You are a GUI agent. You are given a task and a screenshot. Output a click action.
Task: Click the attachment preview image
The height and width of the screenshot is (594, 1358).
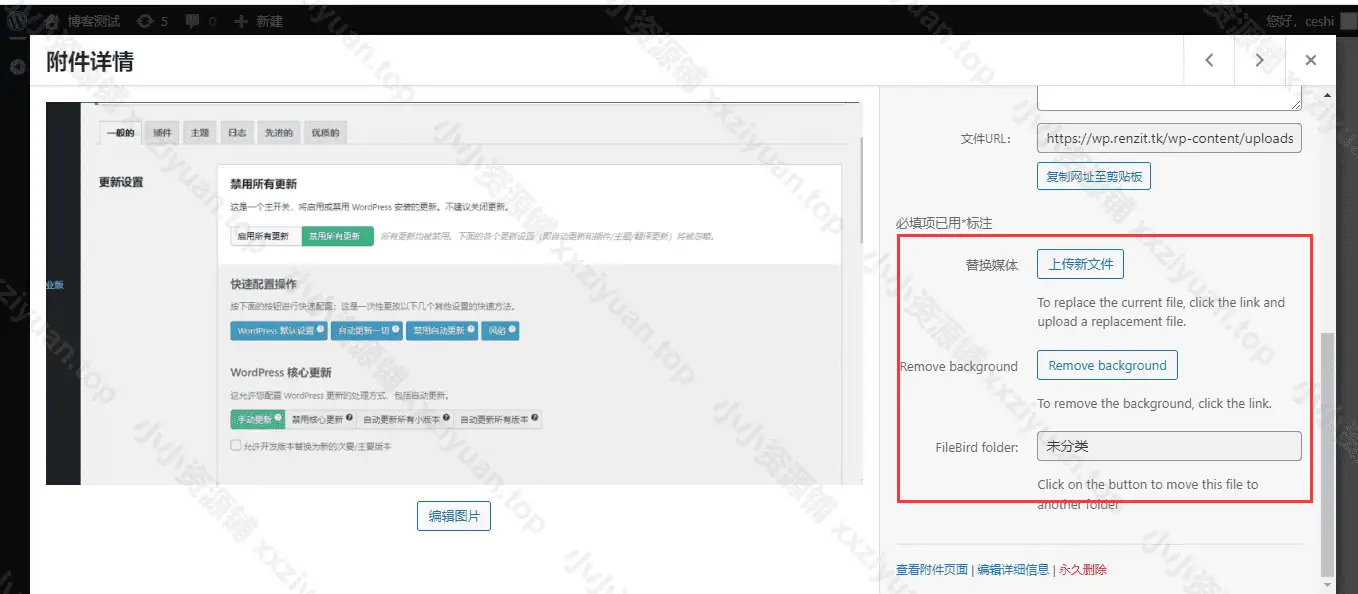tap(453, 293)
